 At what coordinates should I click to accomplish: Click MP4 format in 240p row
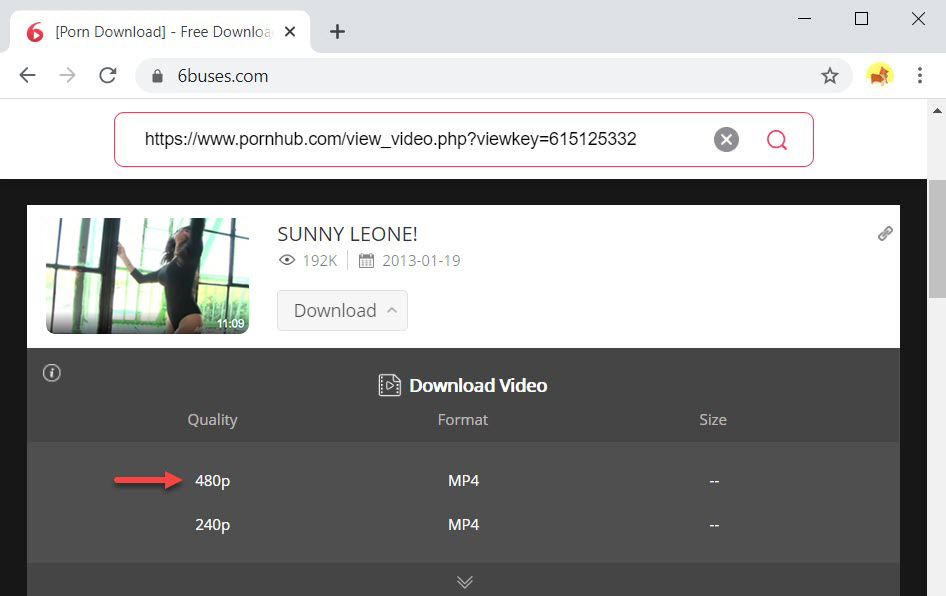[x=463, y=525]
